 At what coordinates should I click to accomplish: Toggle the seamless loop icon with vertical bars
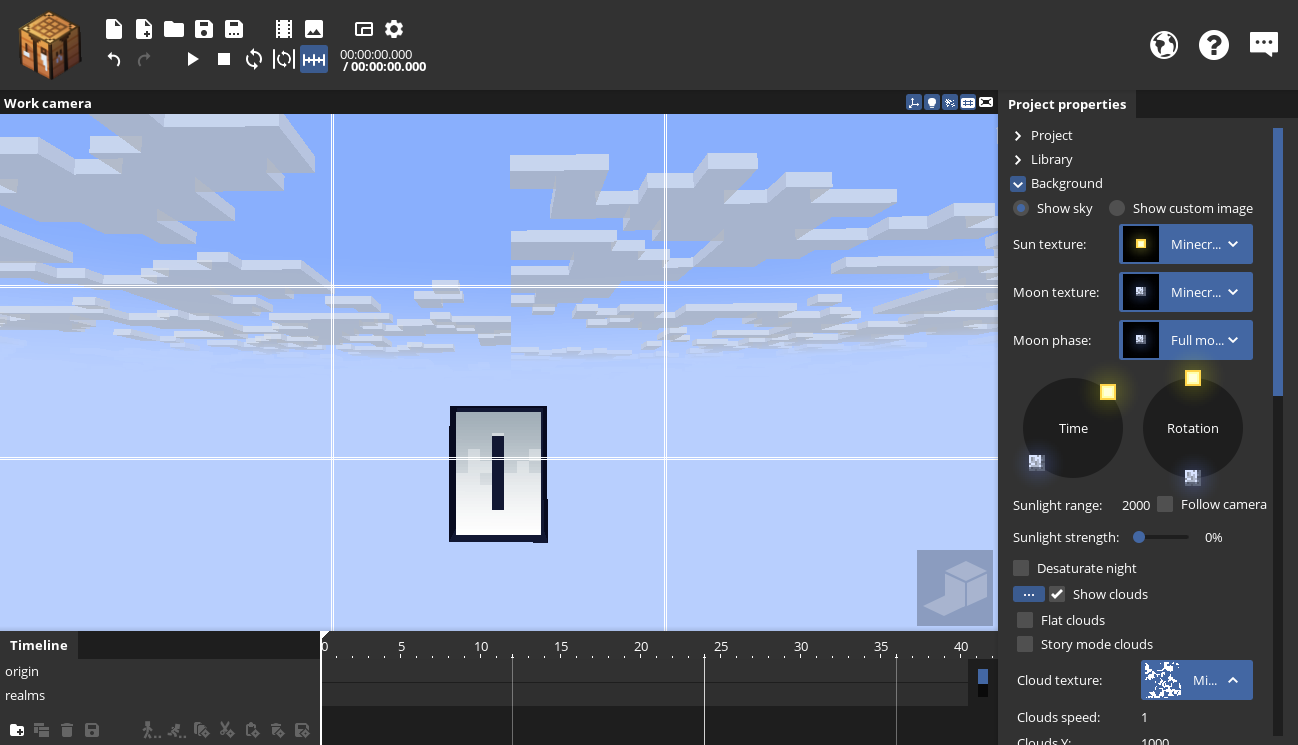(x=284, y=59)
